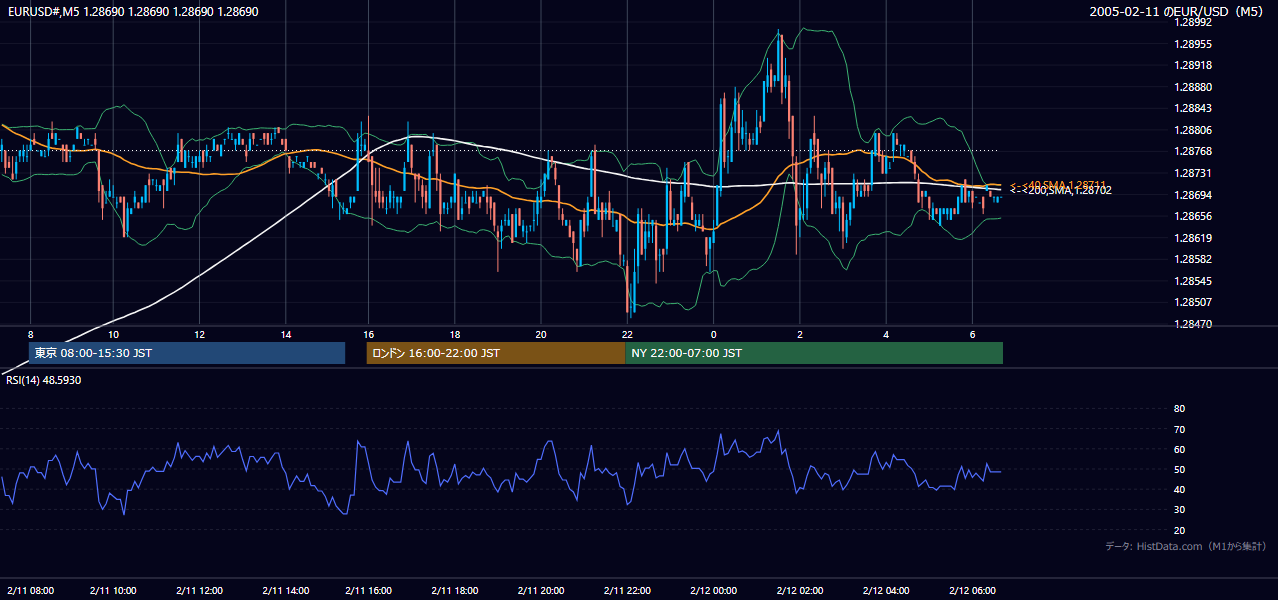Click the 2/11 20:00 bottom time label
The image size is (1278, 600).
[x=541, y=590]
